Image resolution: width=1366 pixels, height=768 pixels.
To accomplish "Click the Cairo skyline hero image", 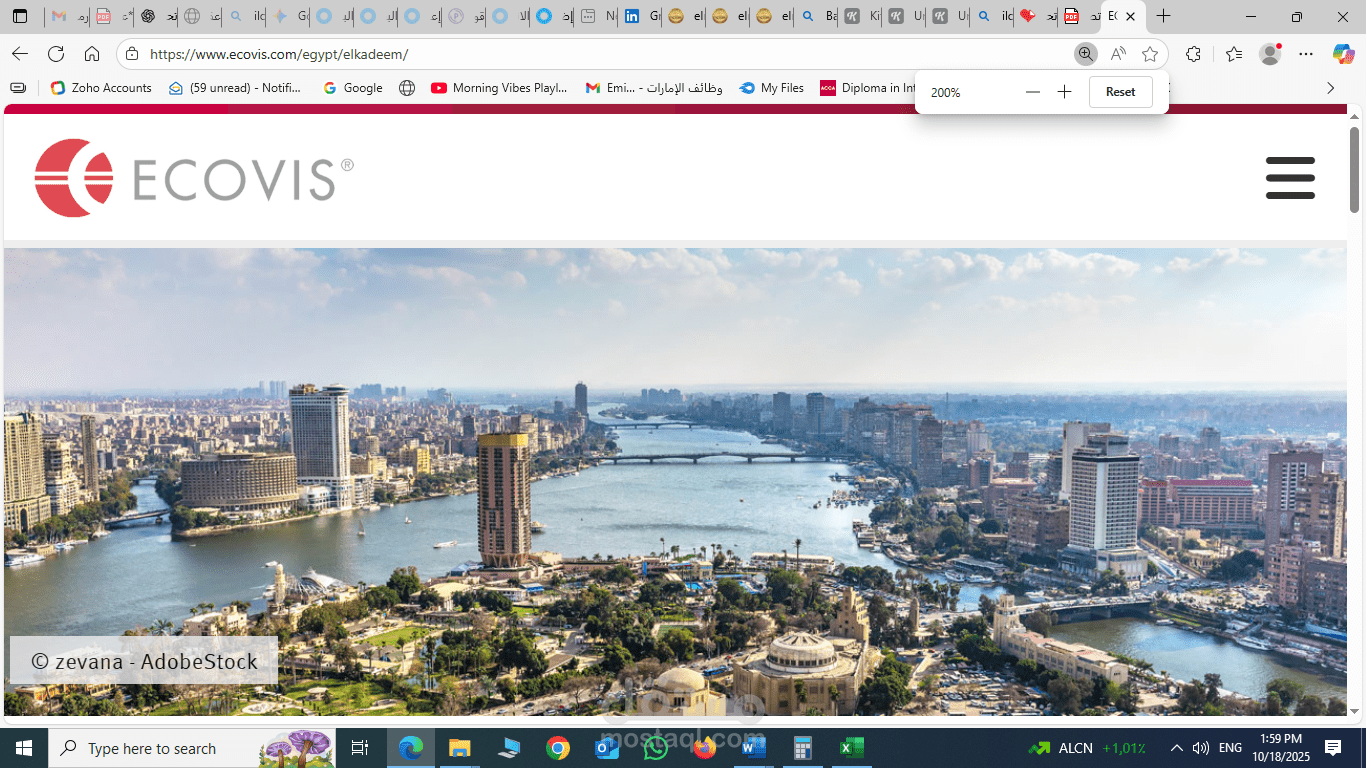I will click(675, 482).
